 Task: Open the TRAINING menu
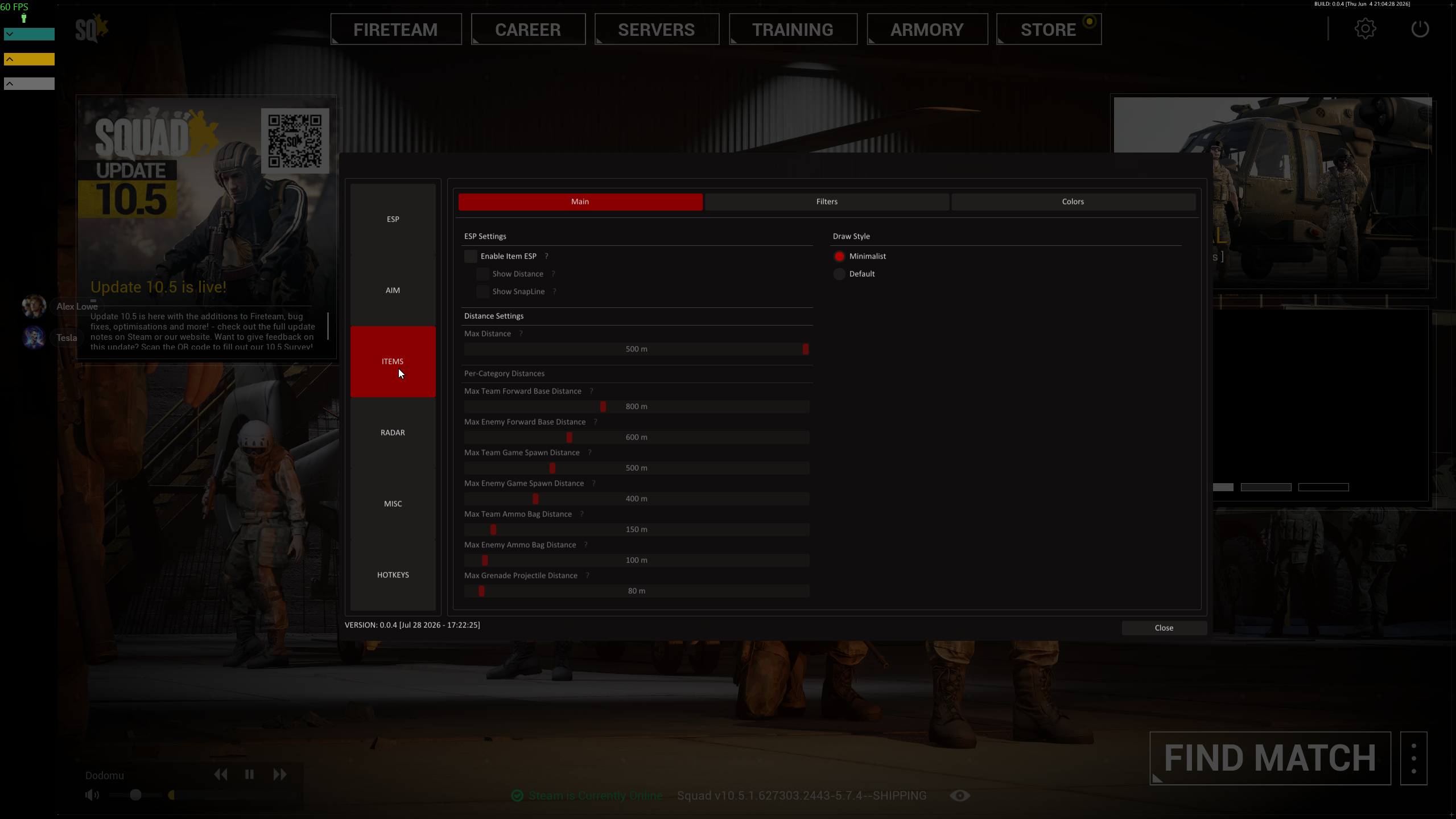pos(793,29)
